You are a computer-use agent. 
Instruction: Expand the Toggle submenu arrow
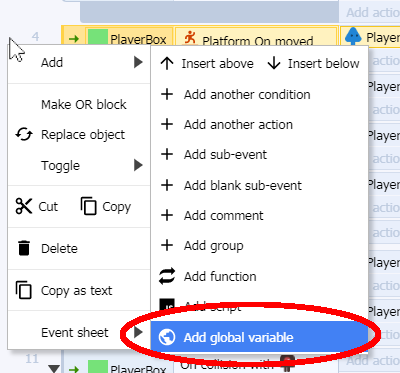pos(138,165)
